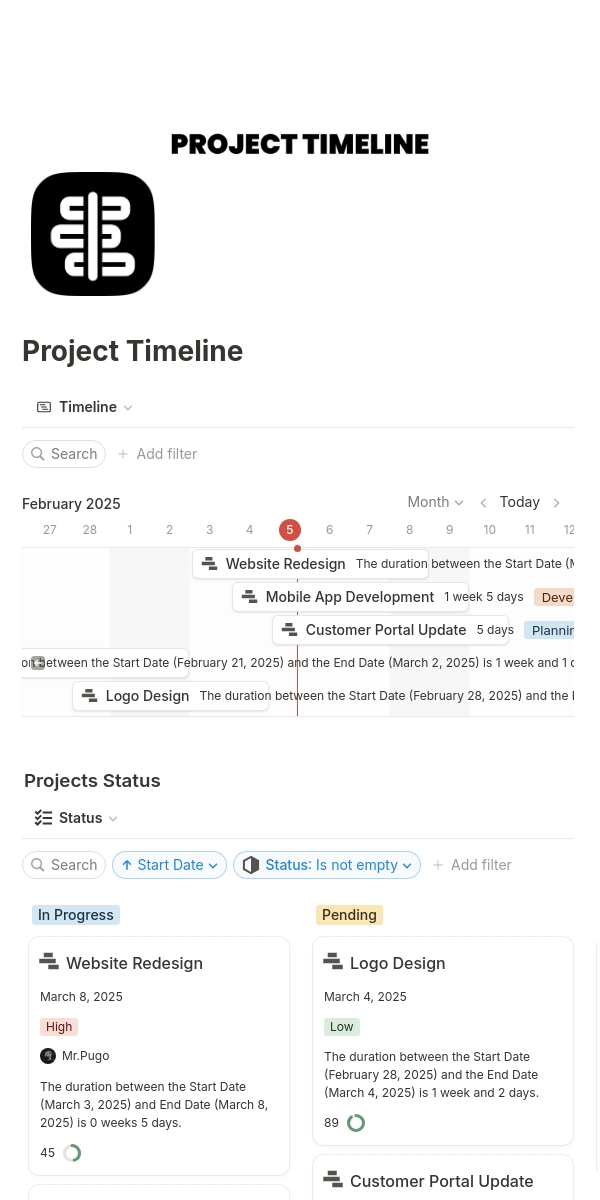Jump to Today in the timeline
Image resolution: width=600 pixels, height=1200 pixels.
click(520, 502)
